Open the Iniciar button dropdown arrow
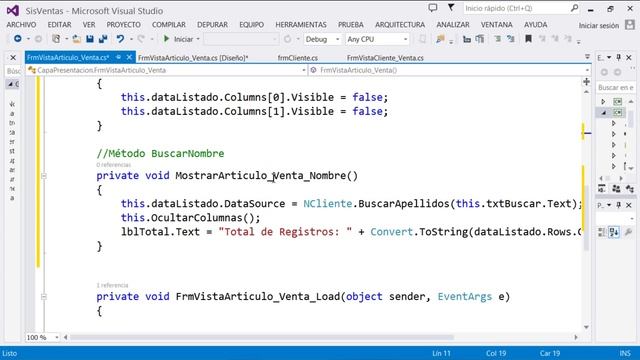 pos(198,39)
